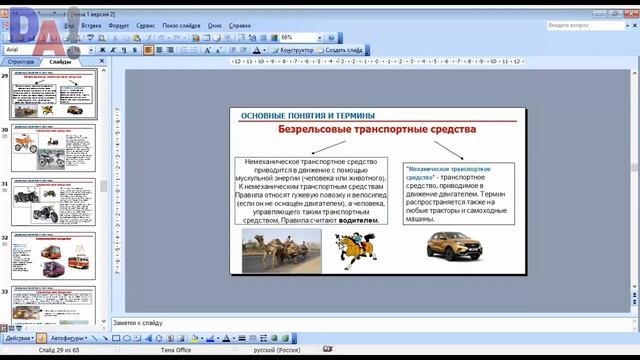
Task: Expand the line color dropdown arrow
Action: coord(218,338)
